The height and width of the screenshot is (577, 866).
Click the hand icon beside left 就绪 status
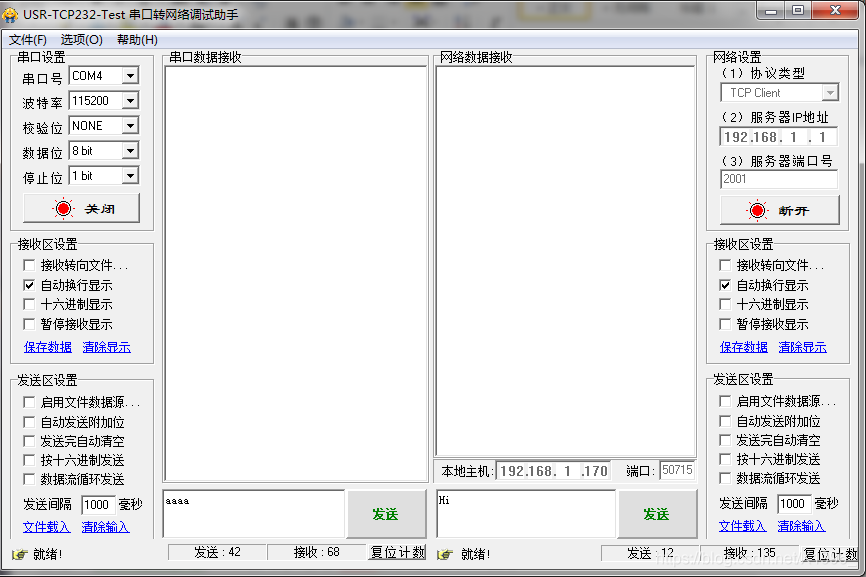[x=19, y=554]
